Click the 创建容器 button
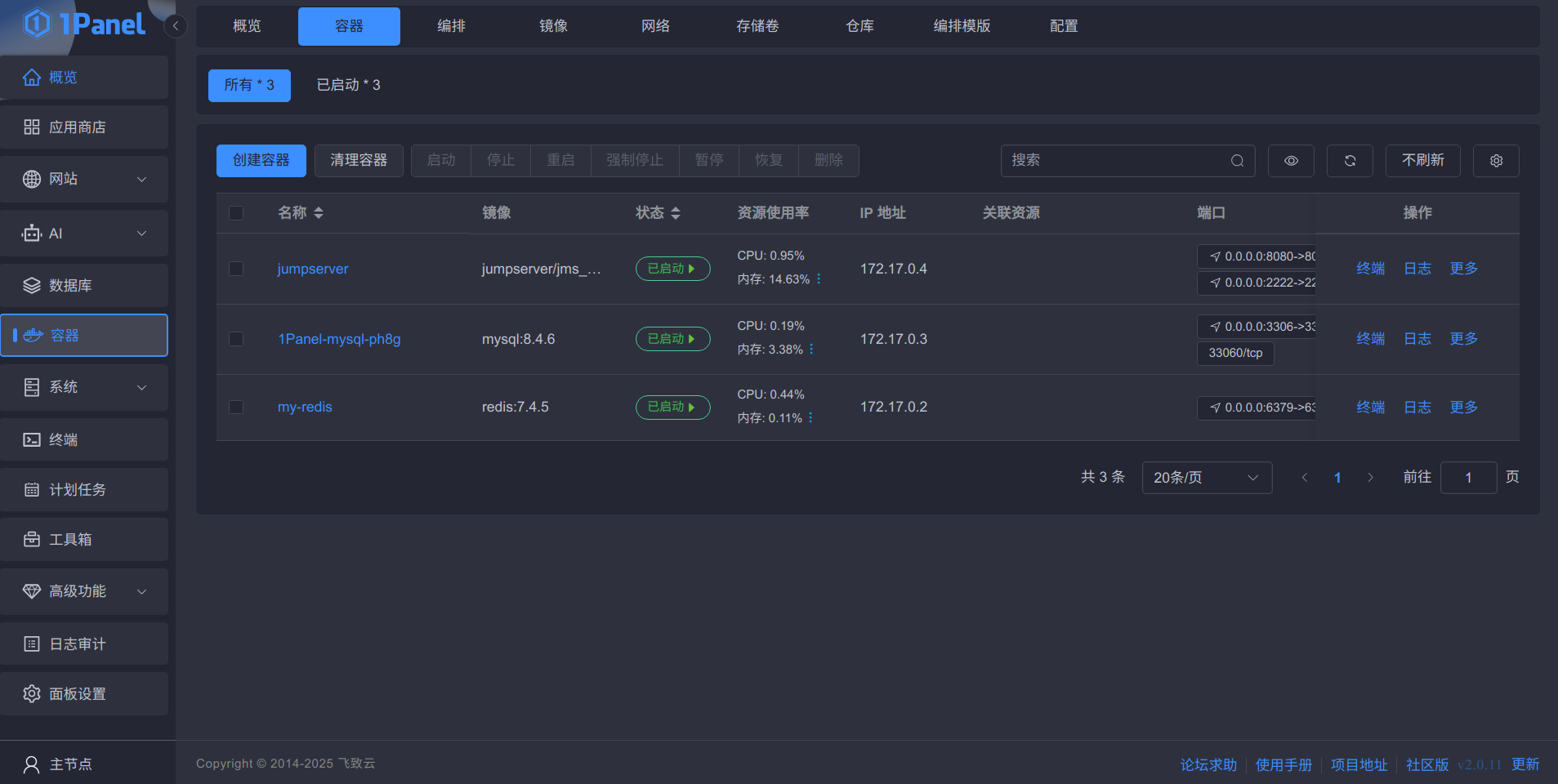Screen dimensions: 1558x784 point(261,161)
